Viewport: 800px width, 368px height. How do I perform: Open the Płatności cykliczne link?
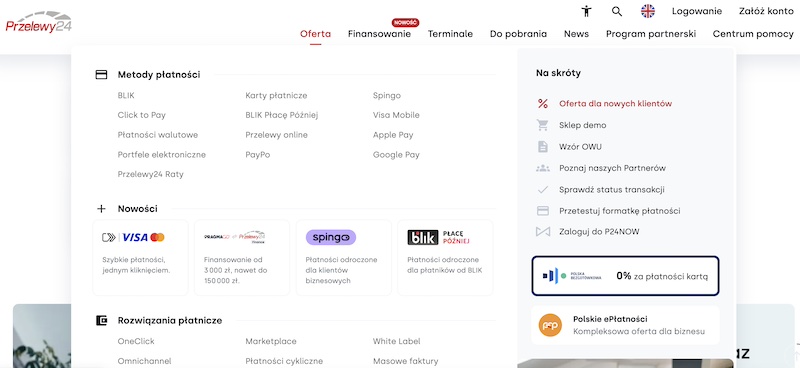284,361
